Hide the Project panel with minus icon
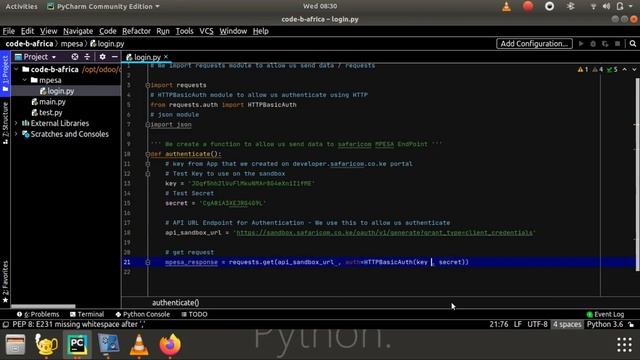The width and height of the screenshot is (640, 360). 115,57
